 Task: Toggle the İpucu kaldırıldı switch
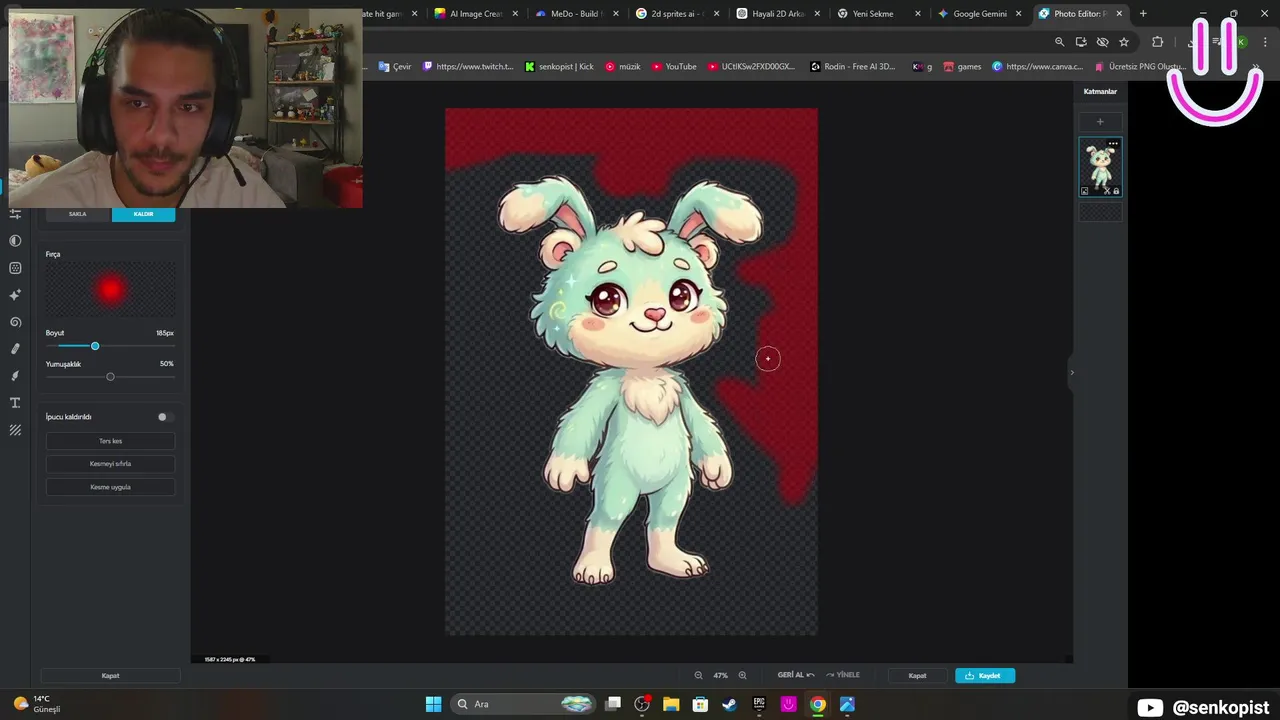tap(165, 417)
